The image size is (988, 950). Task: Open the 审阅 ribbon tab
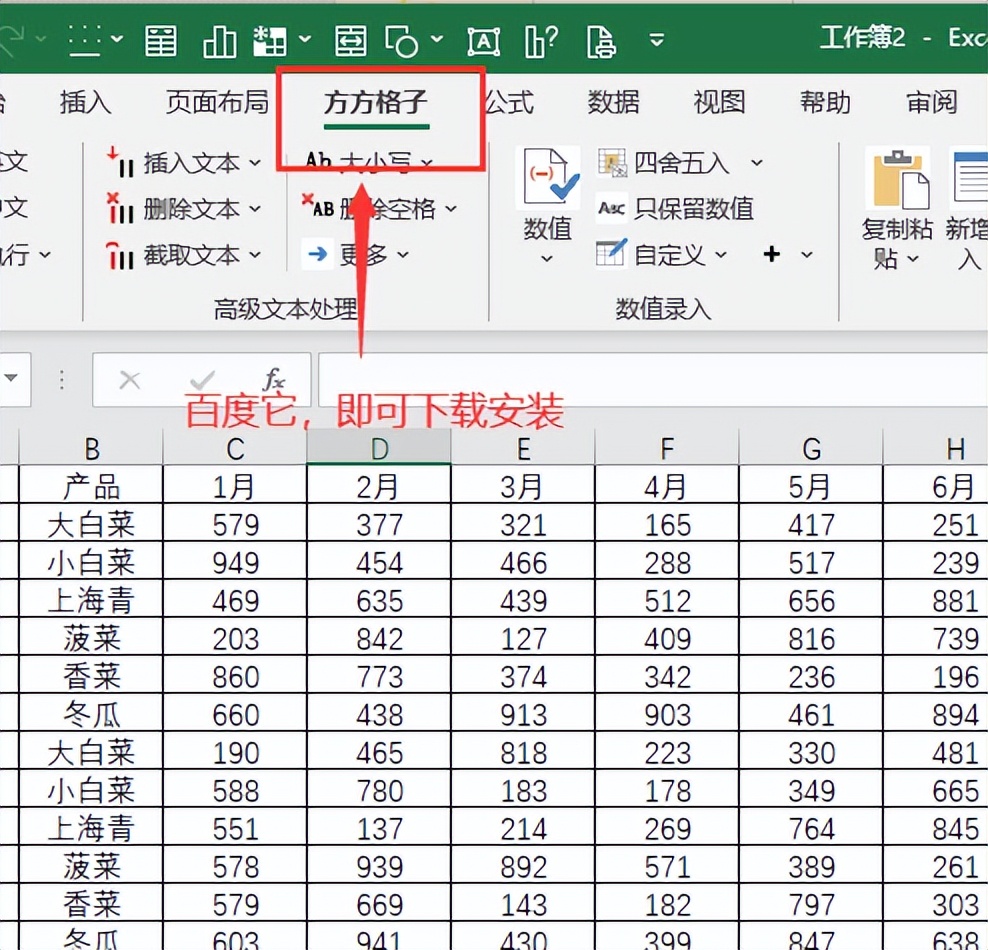tap(931, 102)
